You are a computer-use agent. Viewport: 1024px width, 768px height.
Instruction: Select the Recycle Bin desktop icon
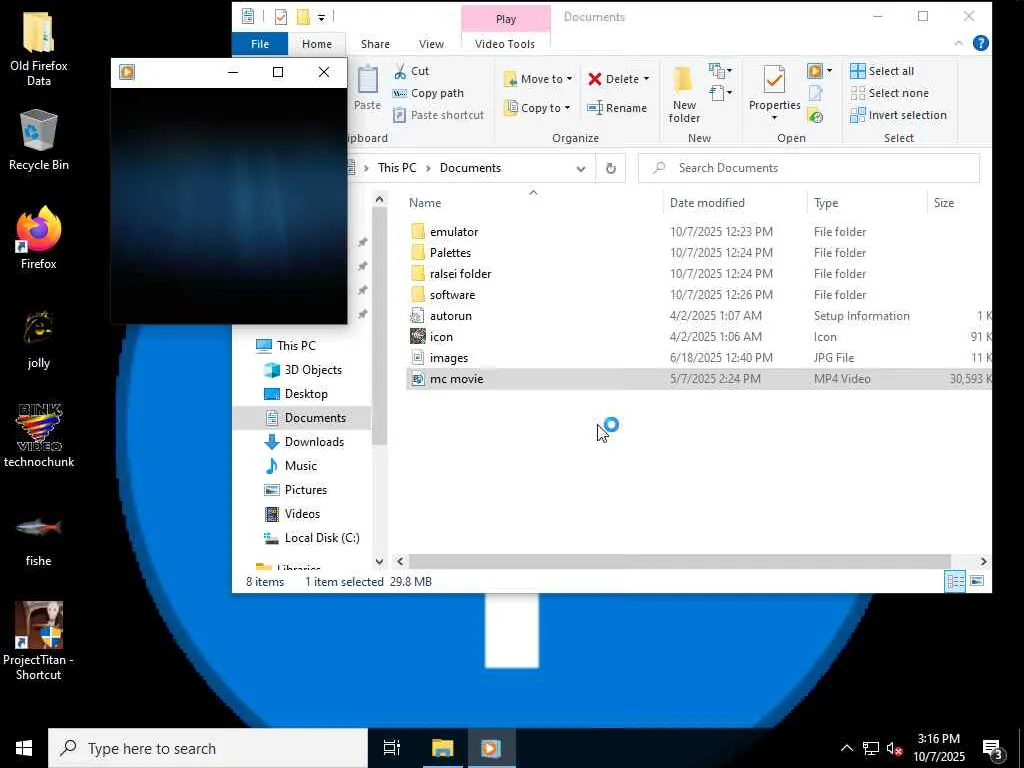pos(39,140)
